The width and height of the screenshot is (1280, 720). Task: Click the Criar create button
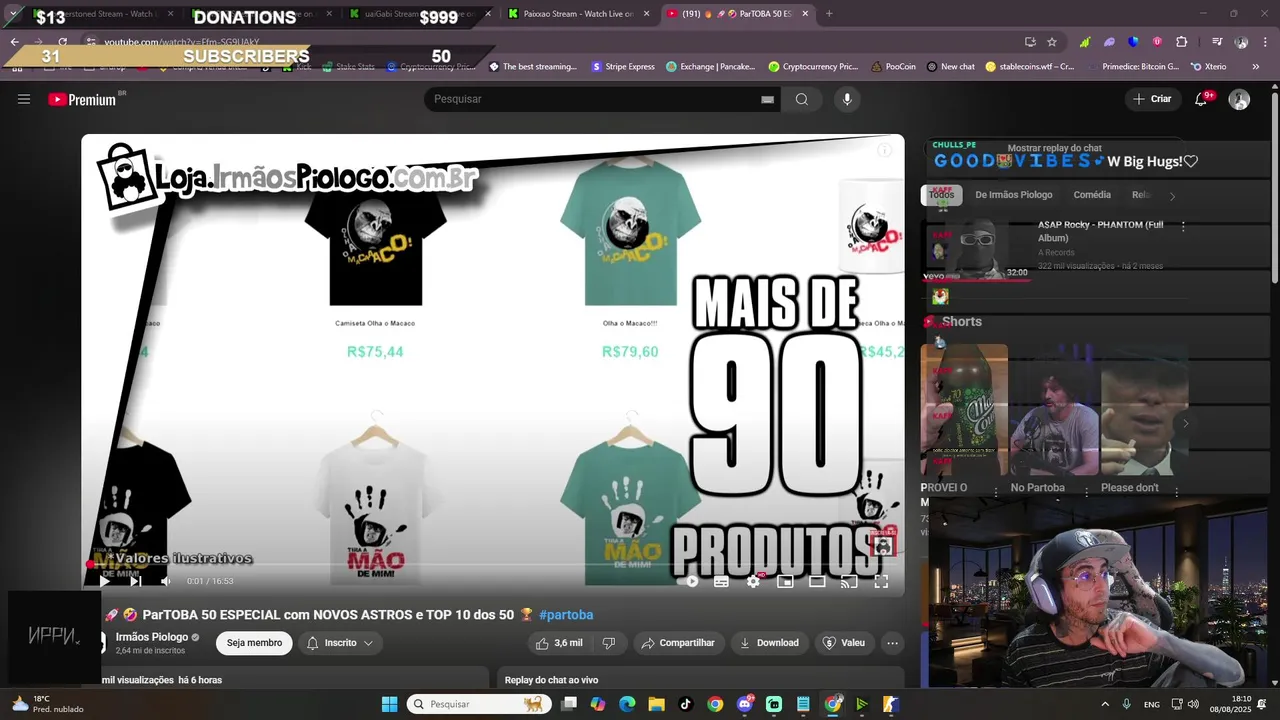coord(1151,99)
